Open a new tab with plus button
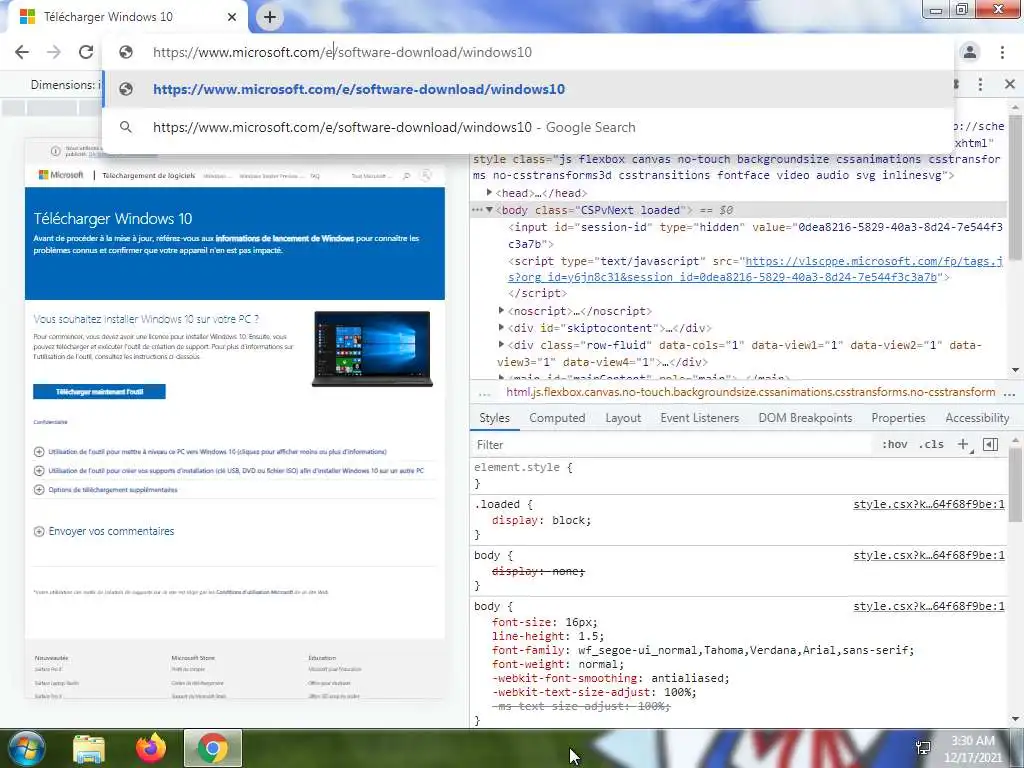The image size is (1024, 768). pos(270,17)
